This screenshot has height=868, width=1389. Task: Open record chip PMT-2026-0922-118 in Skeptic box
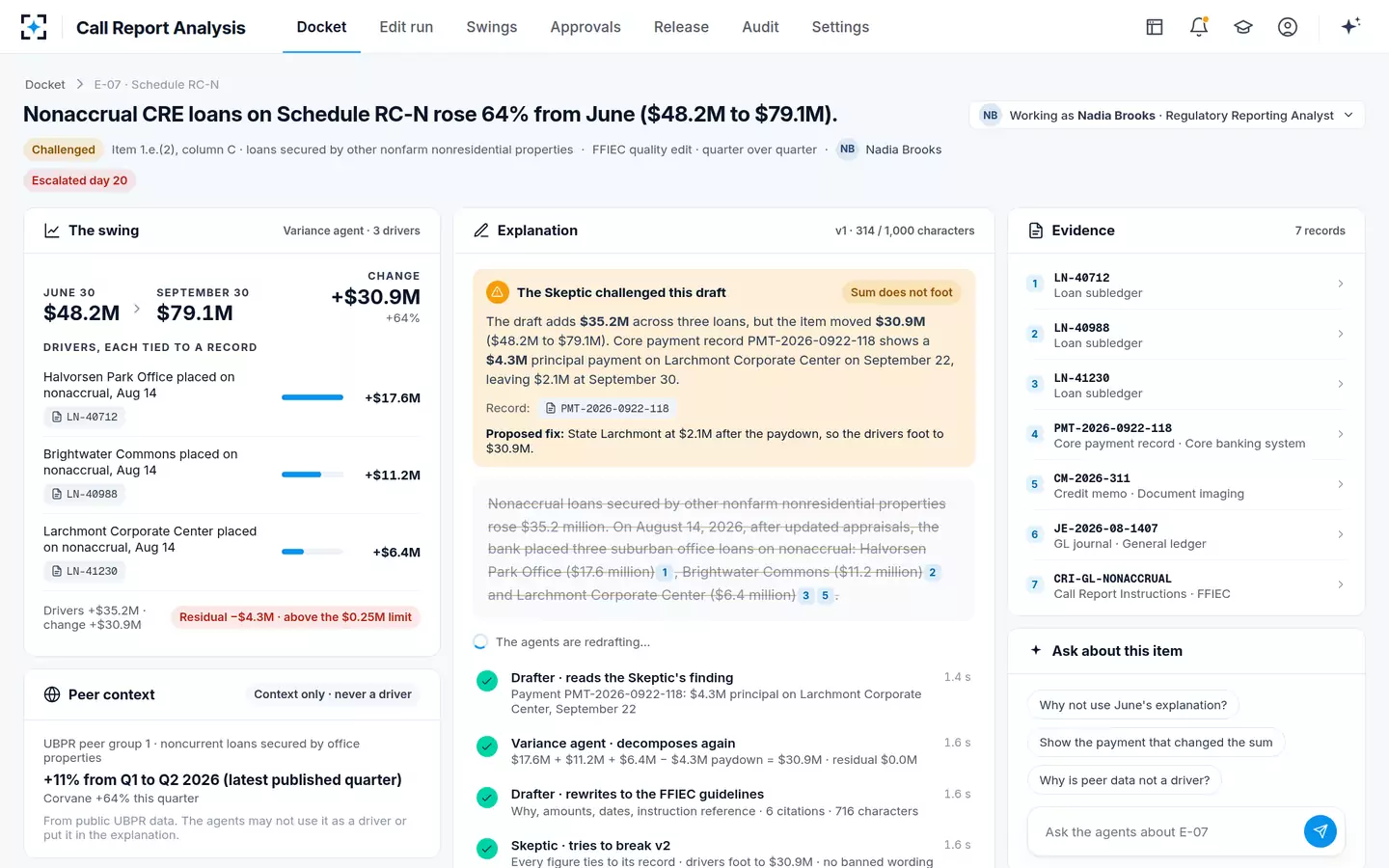608,408
